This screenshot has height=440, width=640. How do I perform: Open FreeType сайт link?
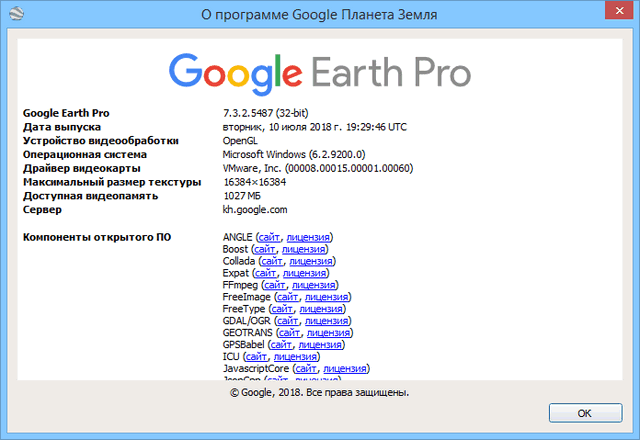coord(282,309)
